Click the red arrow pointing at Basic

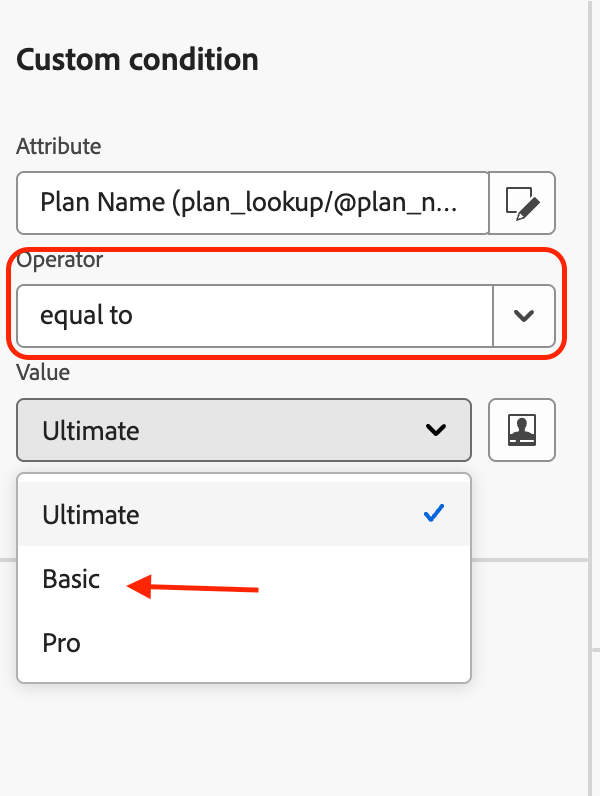193,587
